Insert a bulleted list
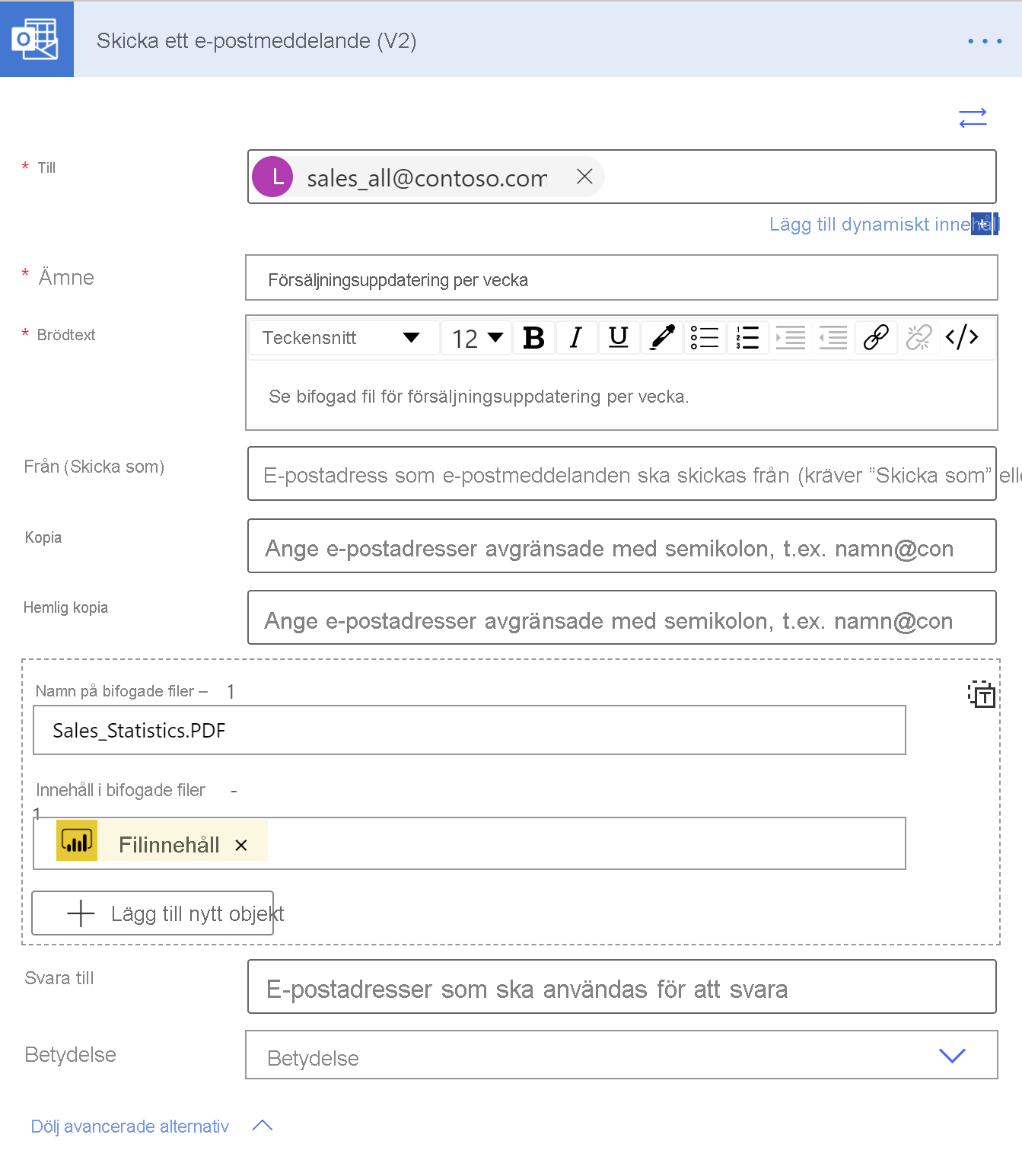1022x1176 pixels. point(705,337)
